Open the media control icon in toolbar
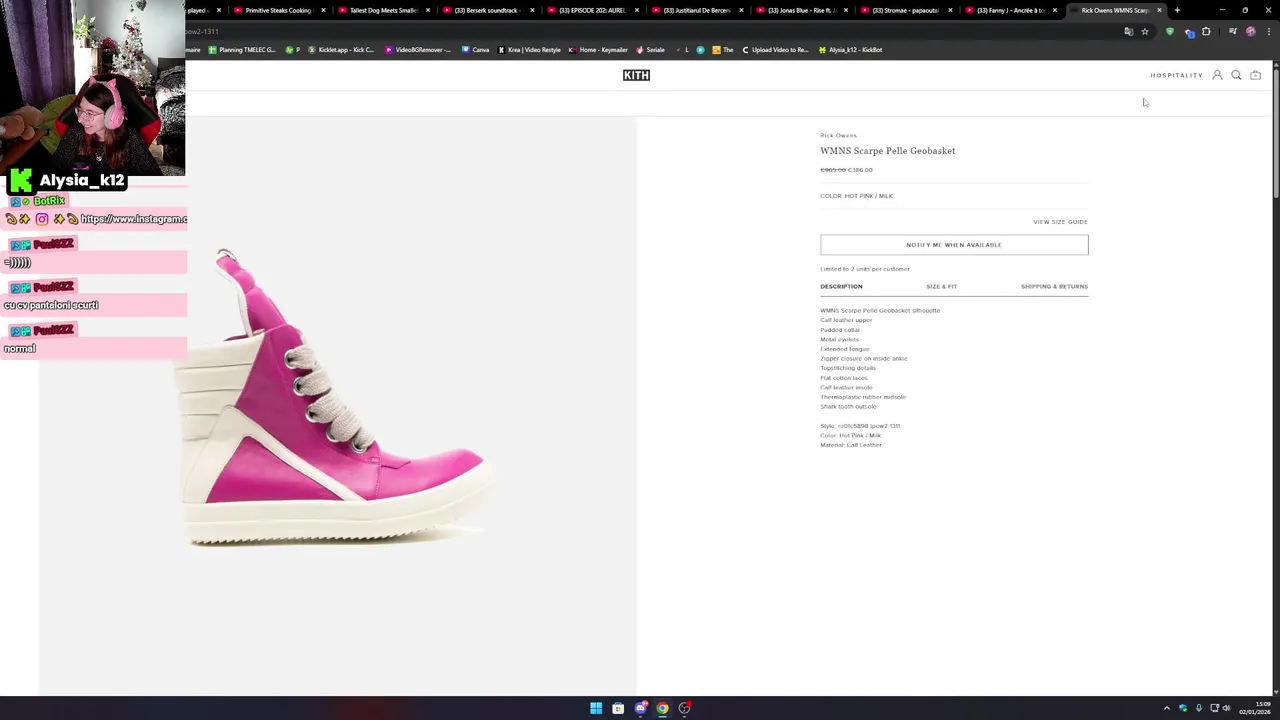 click(x=1232, y=31)
